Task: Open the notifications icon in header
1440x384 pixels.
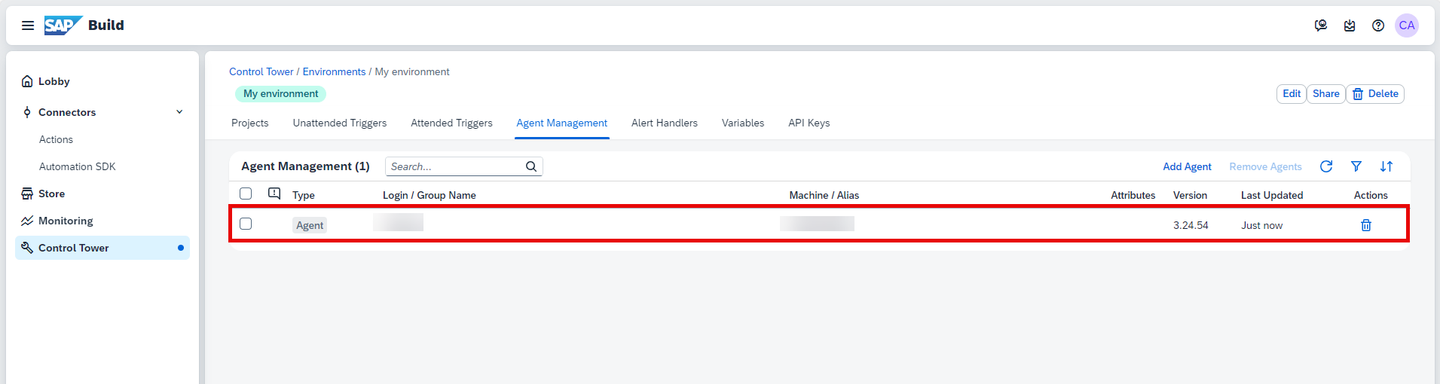Action: tap(1350, 26)
